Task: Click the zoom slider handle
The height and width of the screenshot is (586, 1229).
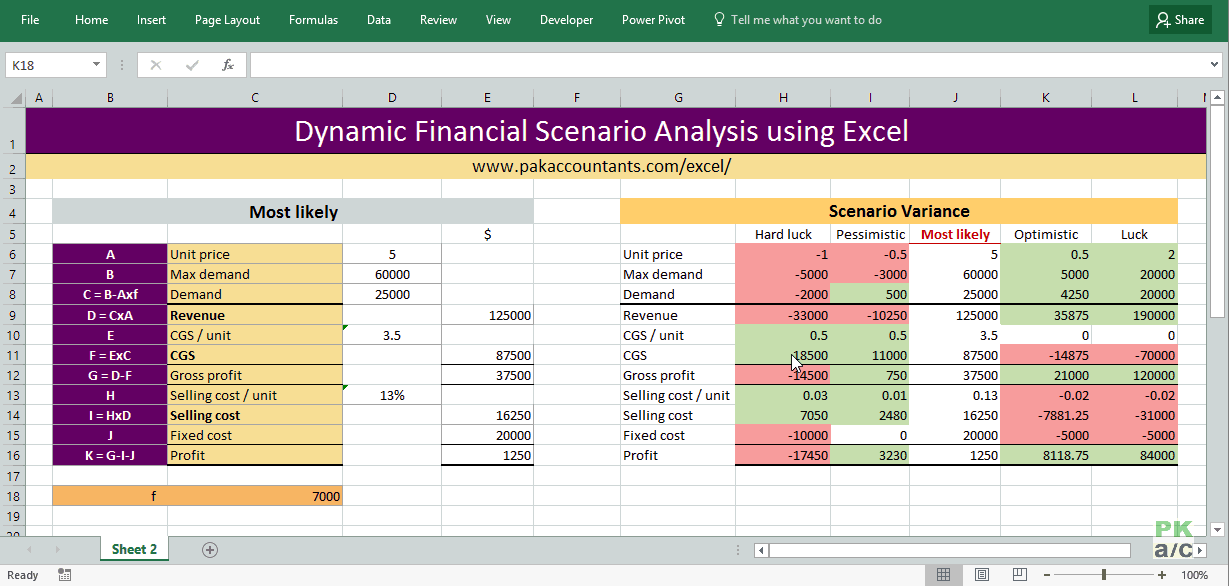Action: pos(1104,575)
